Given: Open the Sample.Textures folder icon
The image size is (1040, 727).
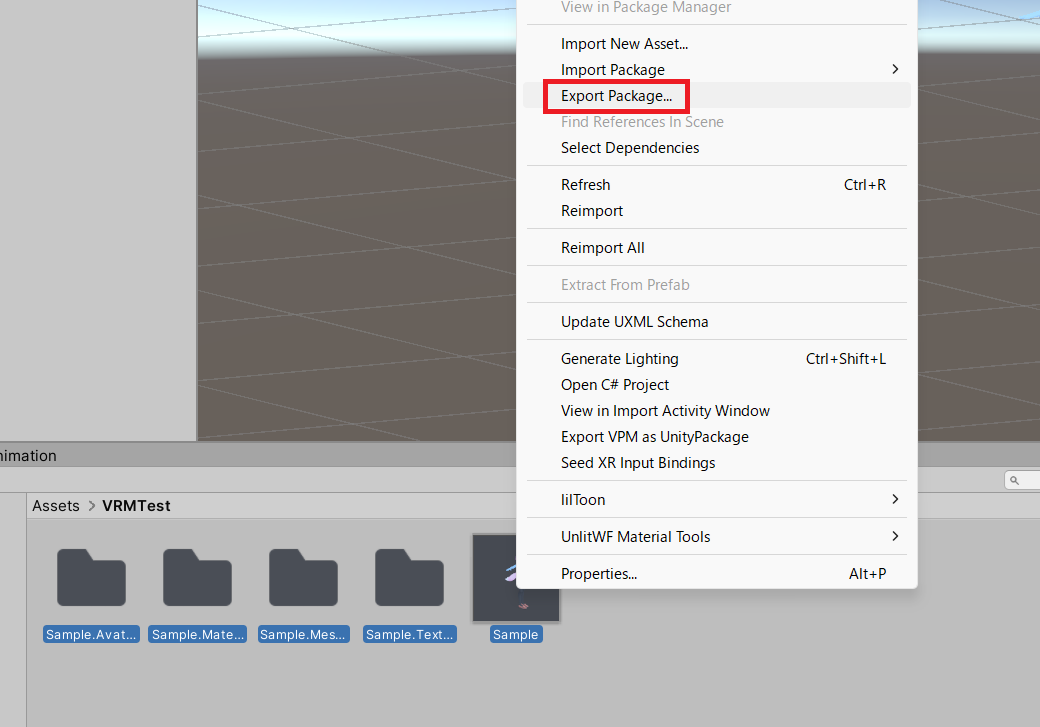Looking at the screenshot, I should (409, 577).
